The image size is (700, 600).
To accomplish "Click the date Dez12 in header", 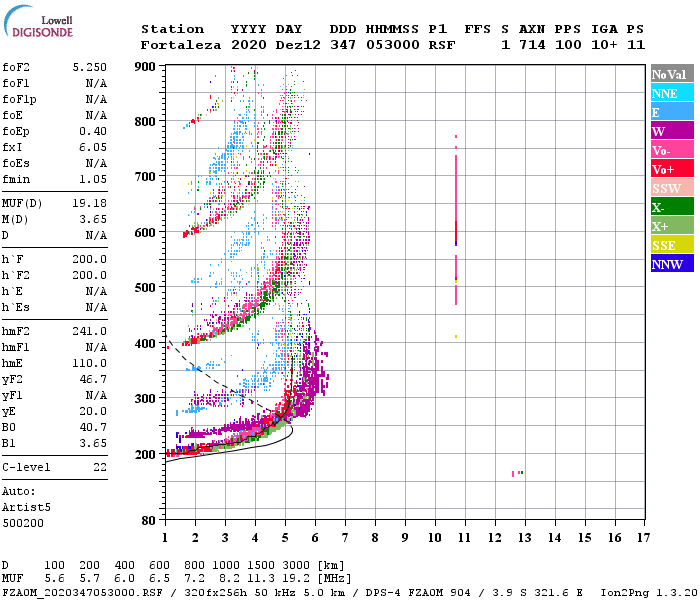I will coord(298,45).
